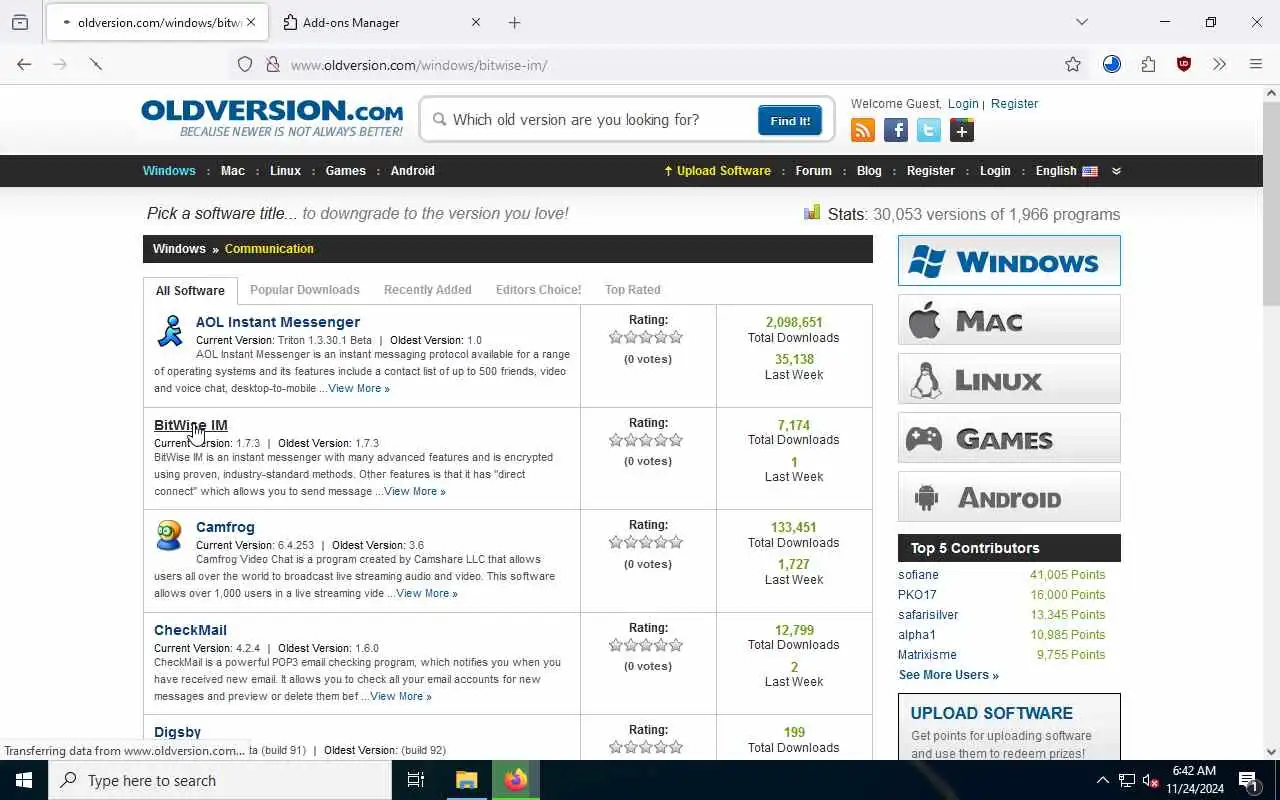This screenshot has height=800, width=1280.
Task: Switch to the Popular Downloads tab
Action: tap(304, 290)
